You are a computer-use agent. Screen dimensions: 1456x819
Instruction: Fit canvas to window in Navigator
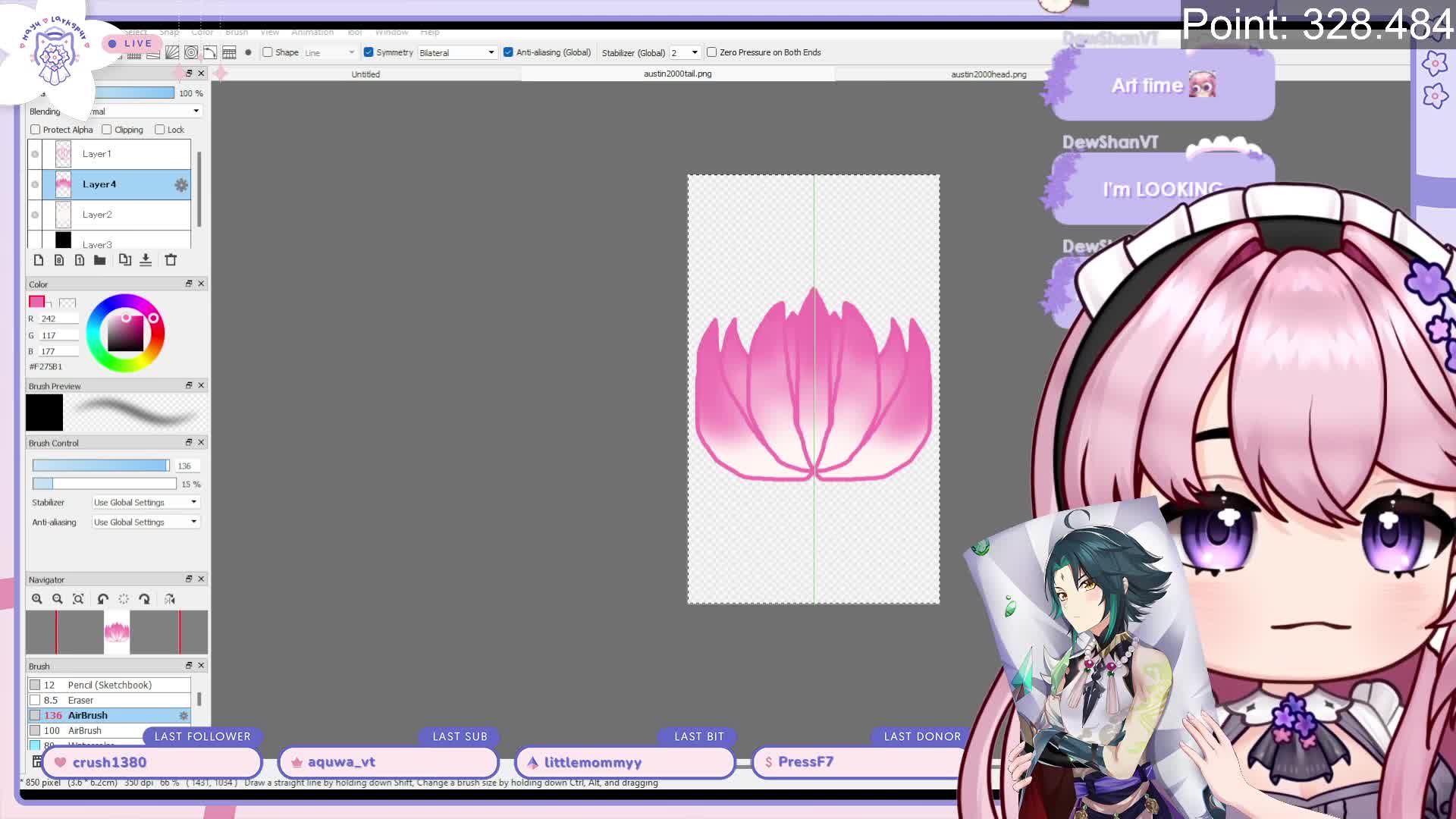pos(78,599)
